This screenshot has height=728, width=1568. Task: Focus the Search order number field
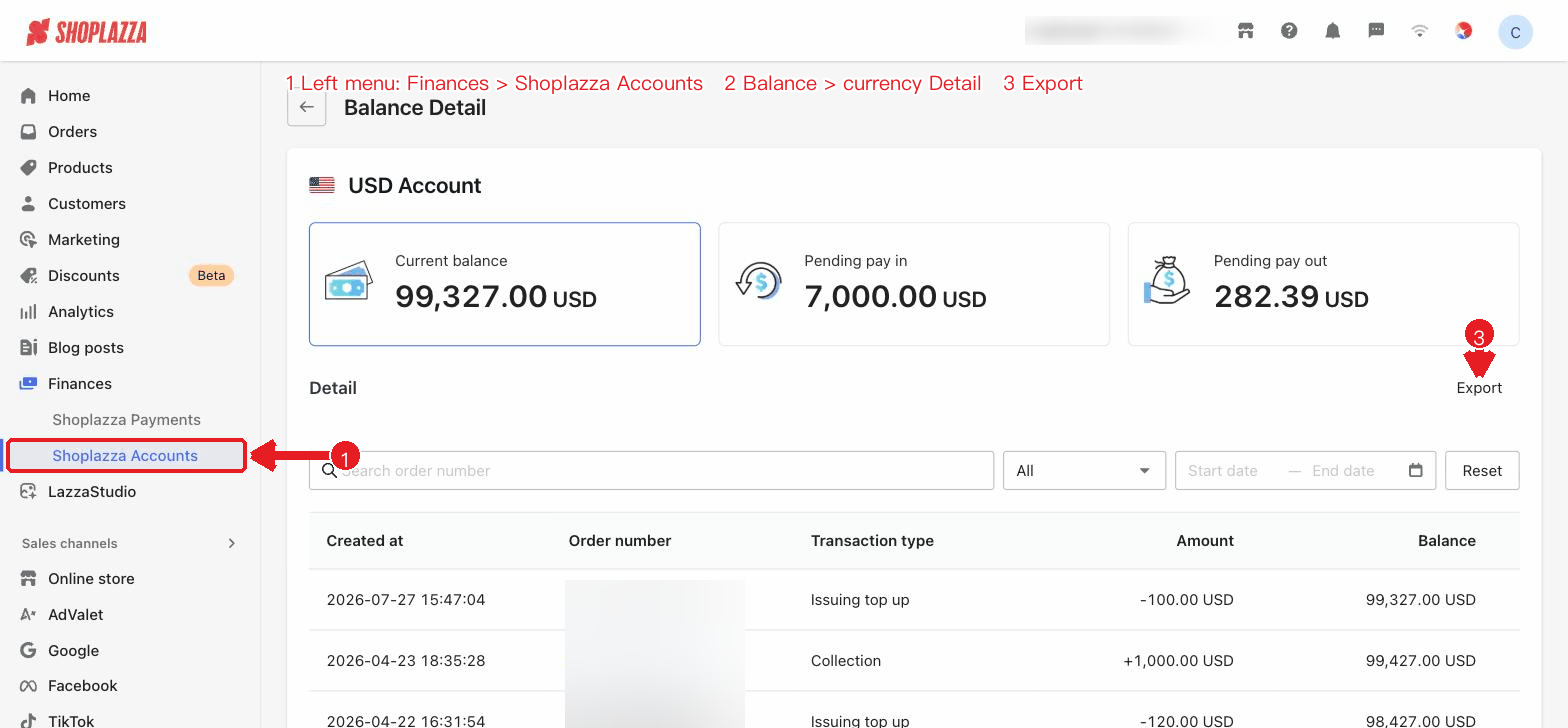click(x=651, y=471)
